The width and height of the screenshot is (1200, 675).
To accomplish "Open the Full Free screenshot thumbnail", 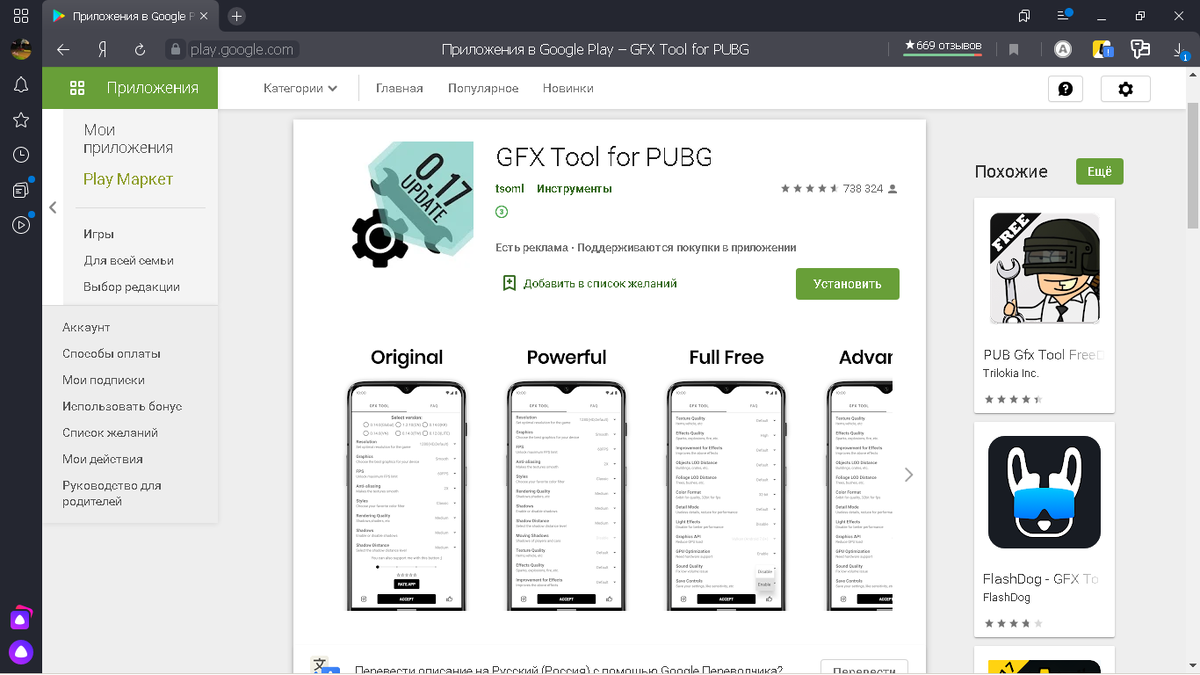I will pyautogui.click(x=726, y=479).
